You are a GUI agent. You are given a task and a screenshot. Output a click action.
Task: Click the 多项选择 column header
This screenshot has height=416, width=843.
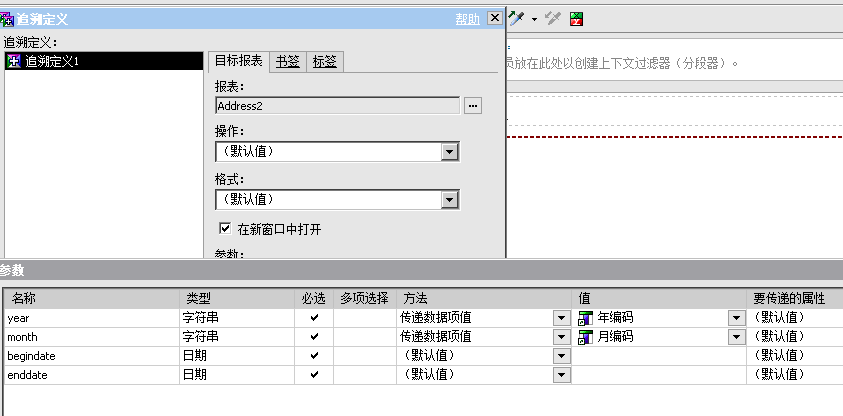pyautogui.click(x=365, y=298)
